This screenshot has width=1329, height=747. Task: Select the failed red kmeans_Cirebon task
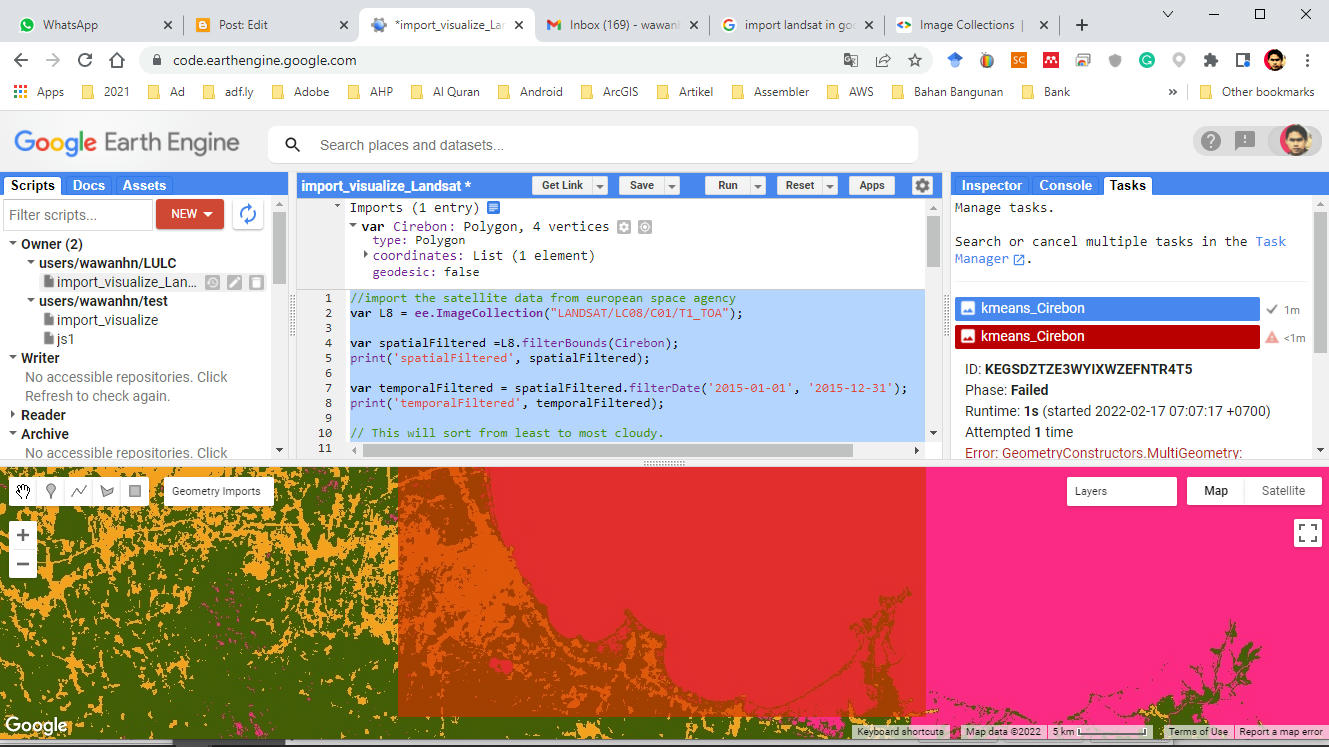point(1107,336)
